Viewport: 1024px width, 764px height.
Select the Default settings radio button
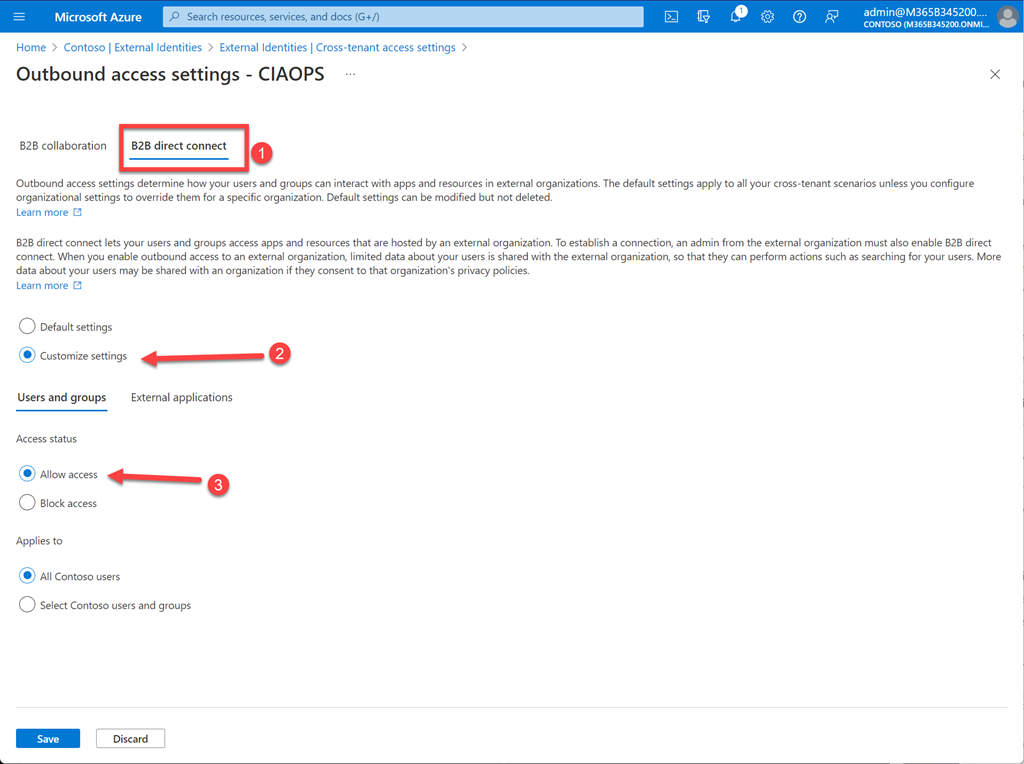(27, 327)
